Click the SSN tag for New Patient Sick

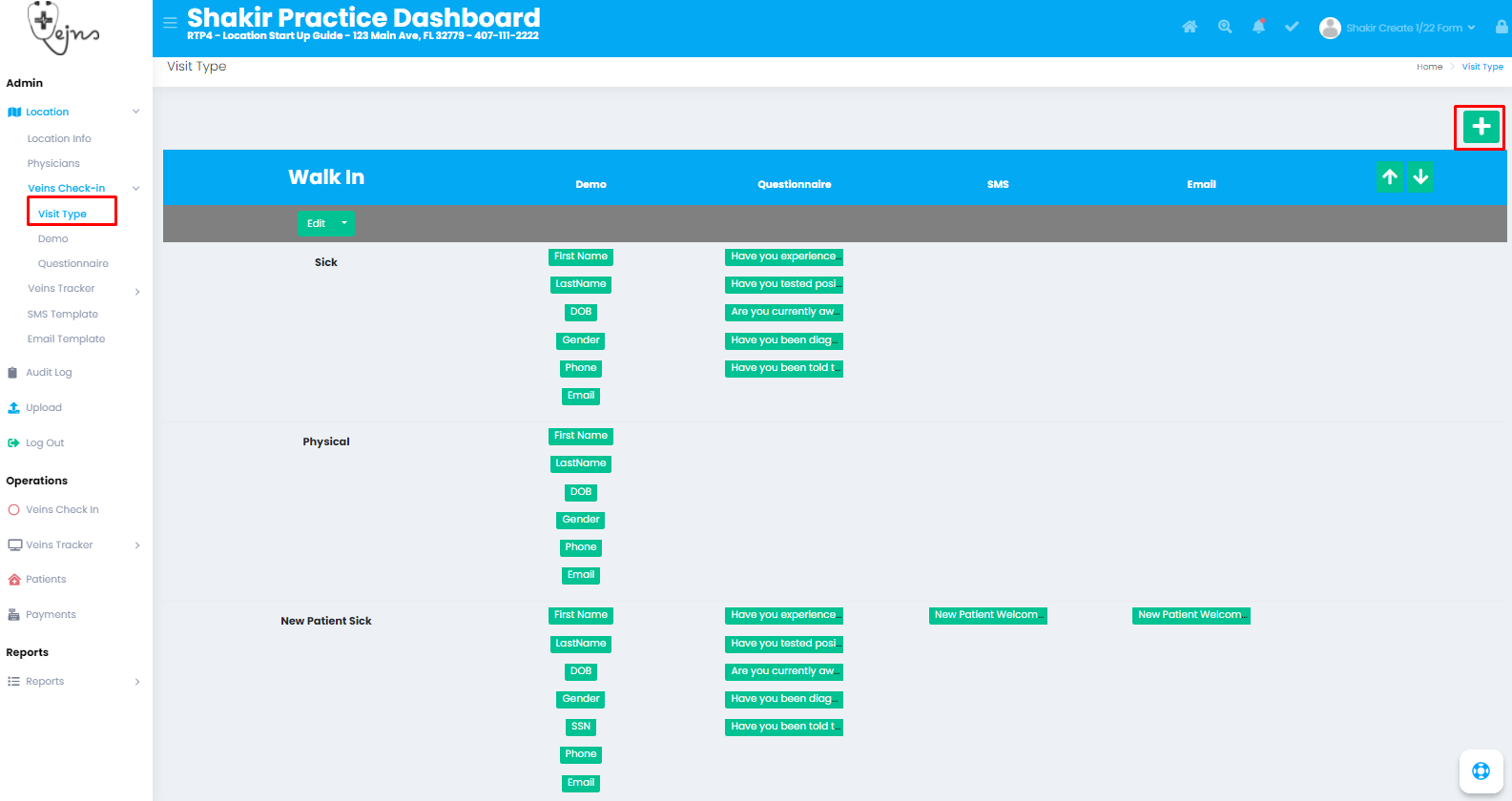[581, 727]
